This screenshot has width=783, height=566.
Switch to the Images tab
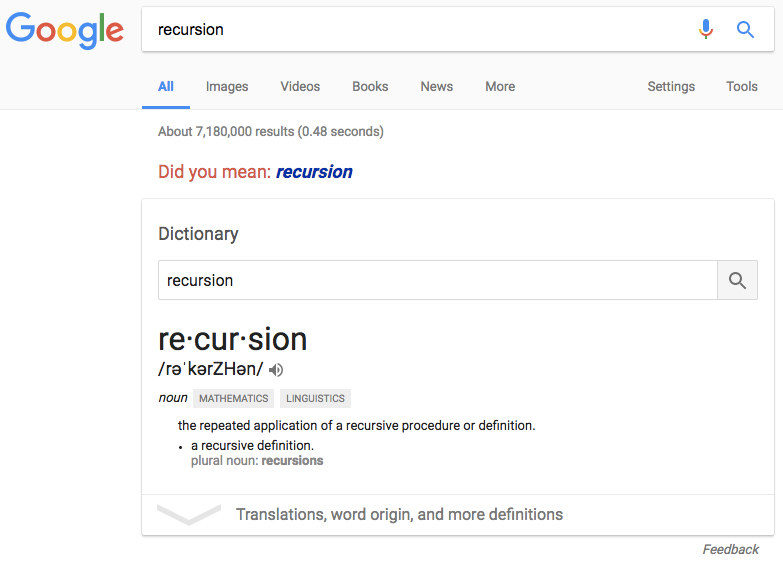[x=227, y=87]
